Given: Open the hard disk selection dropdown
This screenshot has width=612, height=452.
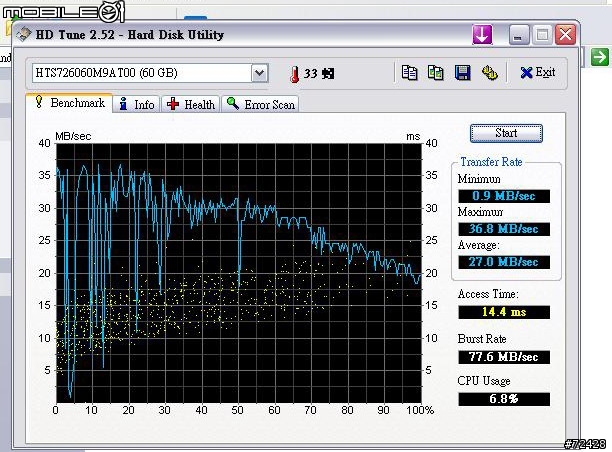Looking at the screenshot, I should click(x=260, y=73).
